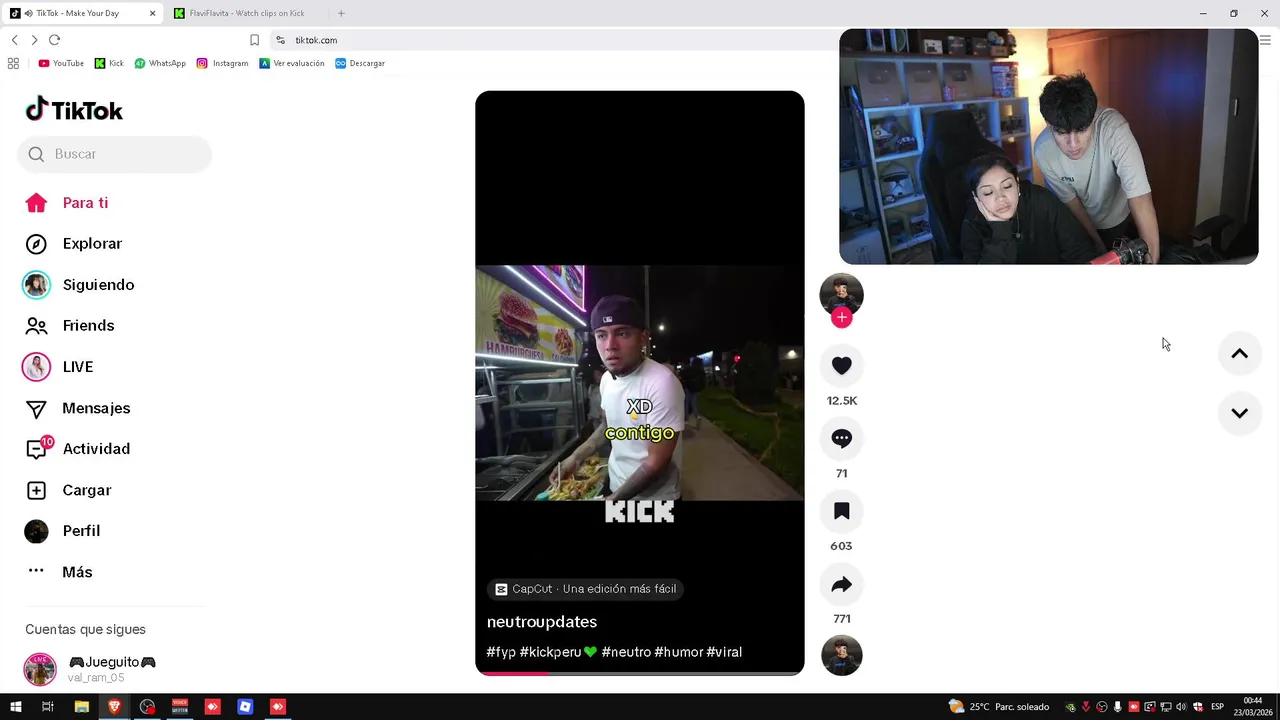Click the #kickperu hashtag
Image resolution: width=1280 pixels, height=720 pixels.
tap(550, 652)
